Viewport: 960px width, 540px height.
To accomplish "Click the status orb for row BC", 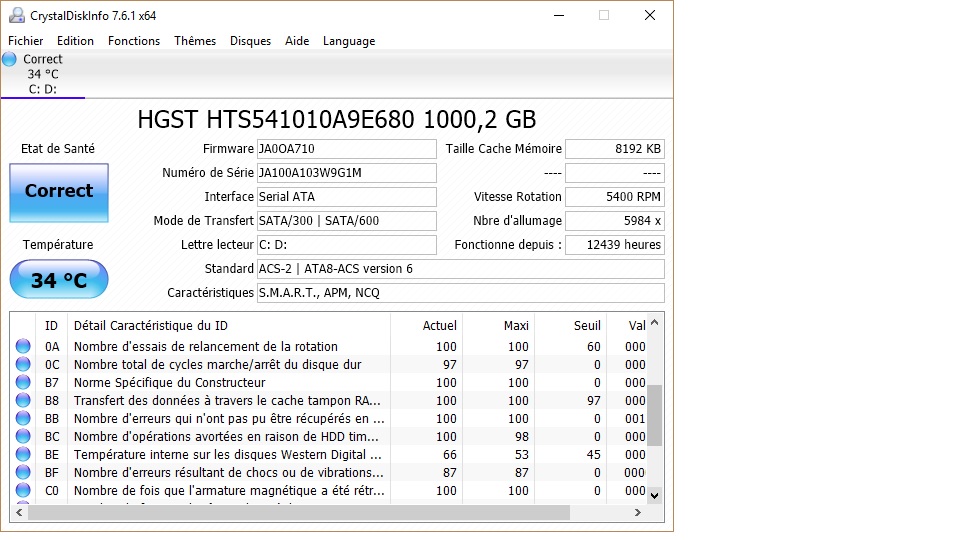I will [x=23, y=437].
